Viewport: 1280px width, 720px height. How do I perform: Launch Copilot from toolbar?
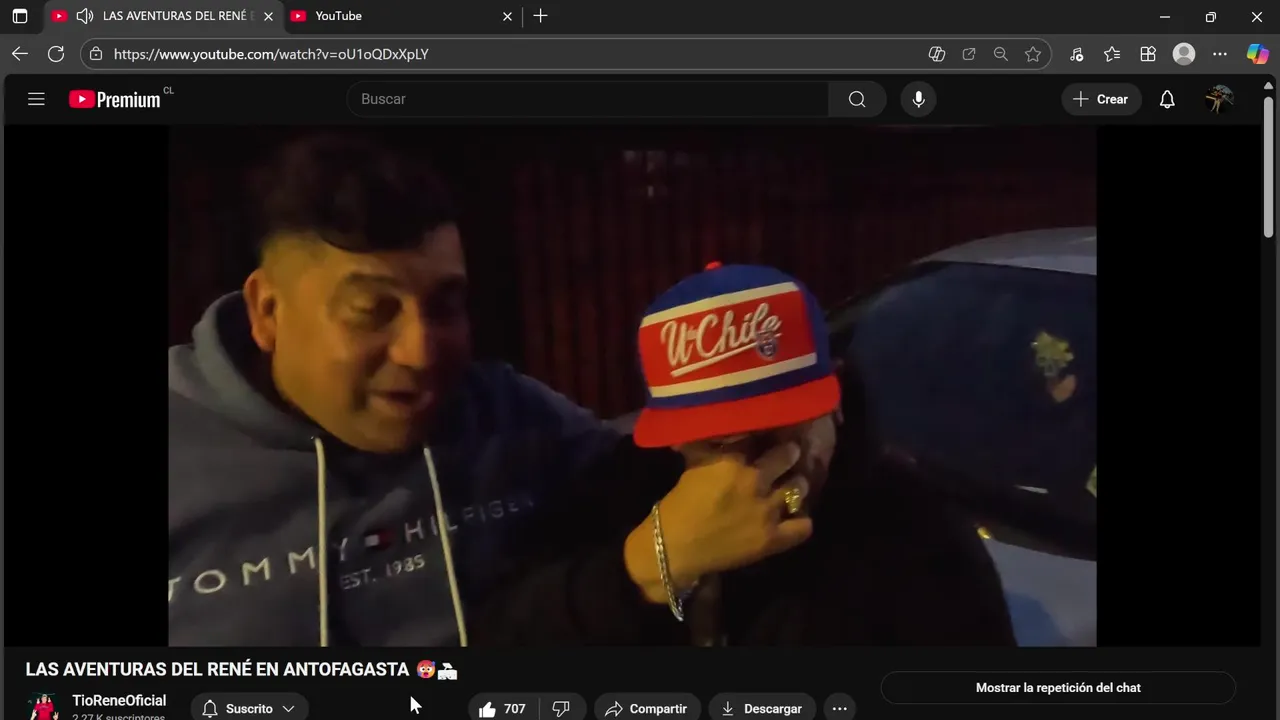(1257, 54)
